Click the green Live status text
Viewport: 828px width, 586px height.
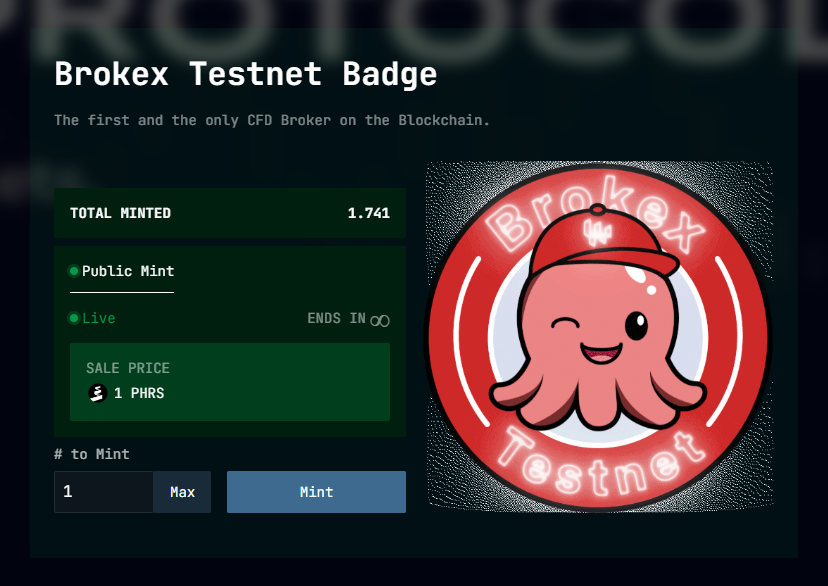coord(99,318)
